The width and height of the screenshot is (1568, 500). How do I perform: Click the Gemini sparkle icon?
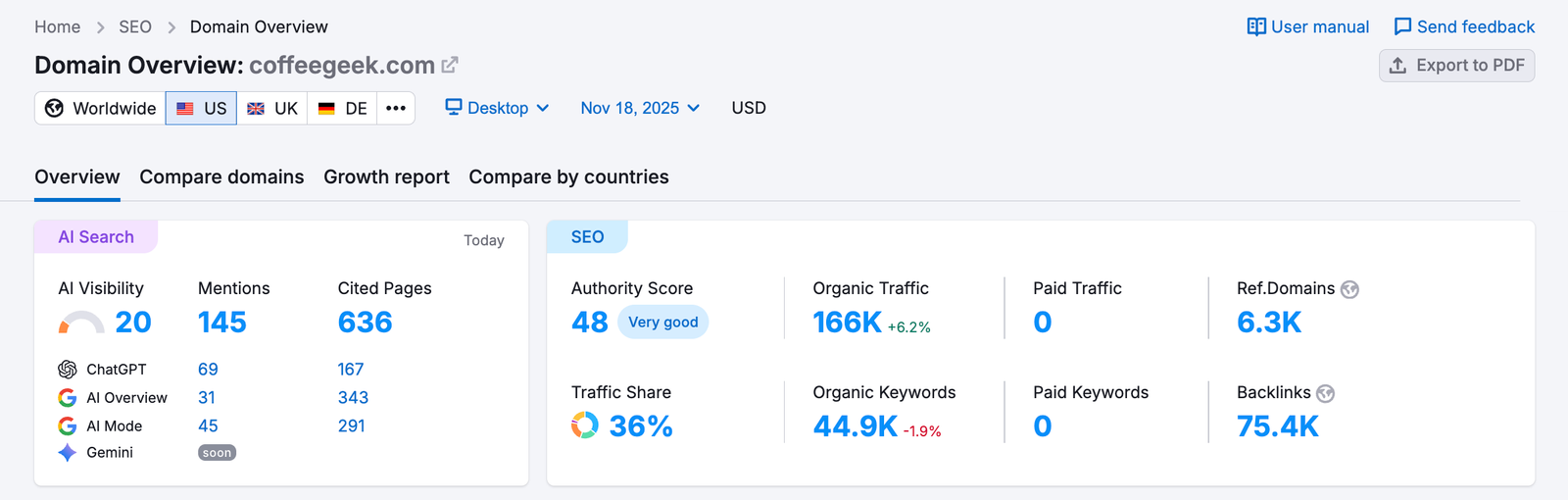point(68,453)
